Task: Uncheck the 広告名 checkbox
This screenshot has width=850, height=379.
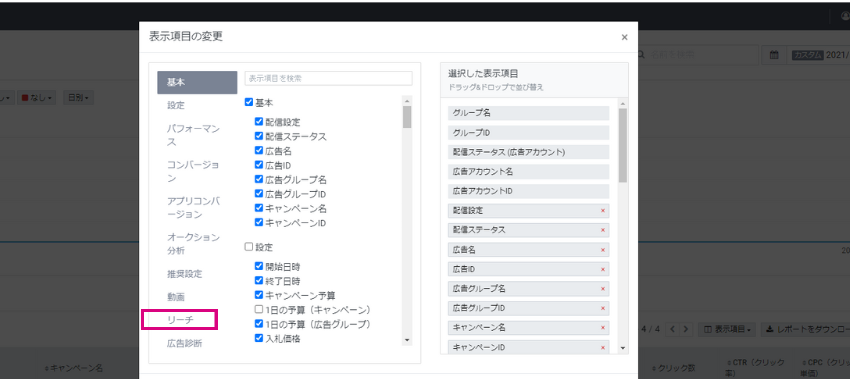Action: coord(259,150)
